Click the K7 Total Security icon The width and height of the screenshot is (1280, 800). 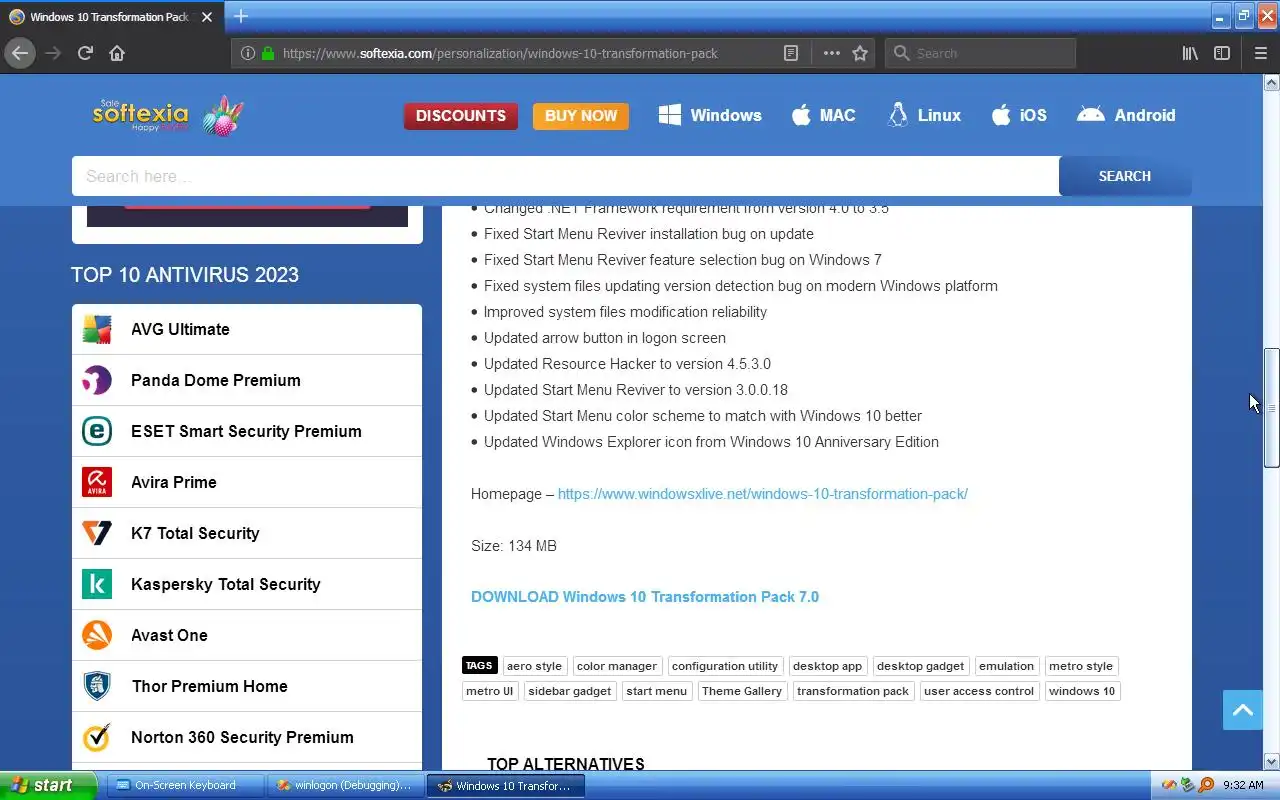pyautogui.click(x=97, y=533)
